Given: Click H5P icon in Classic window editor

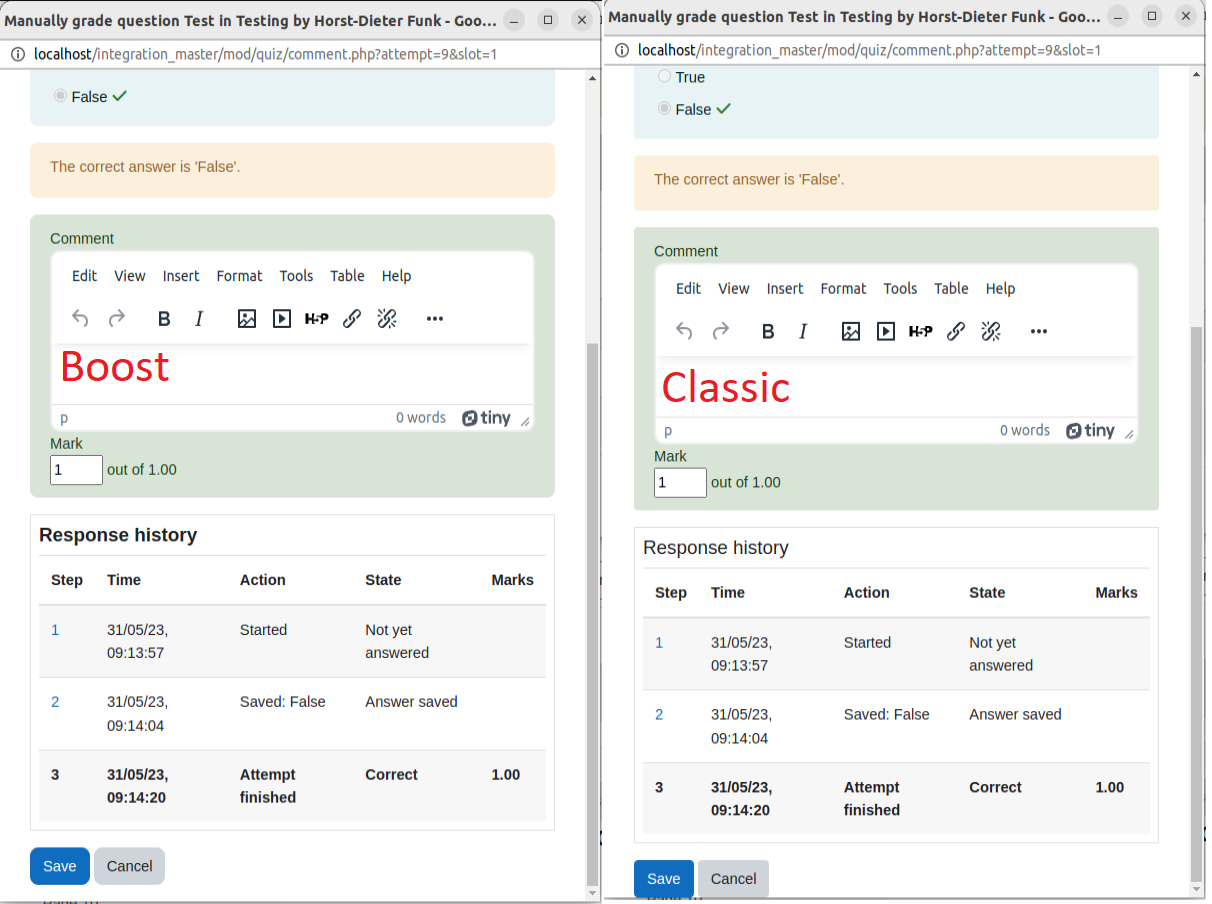Looking at the screenshot, I should click(x=921, y=332).
